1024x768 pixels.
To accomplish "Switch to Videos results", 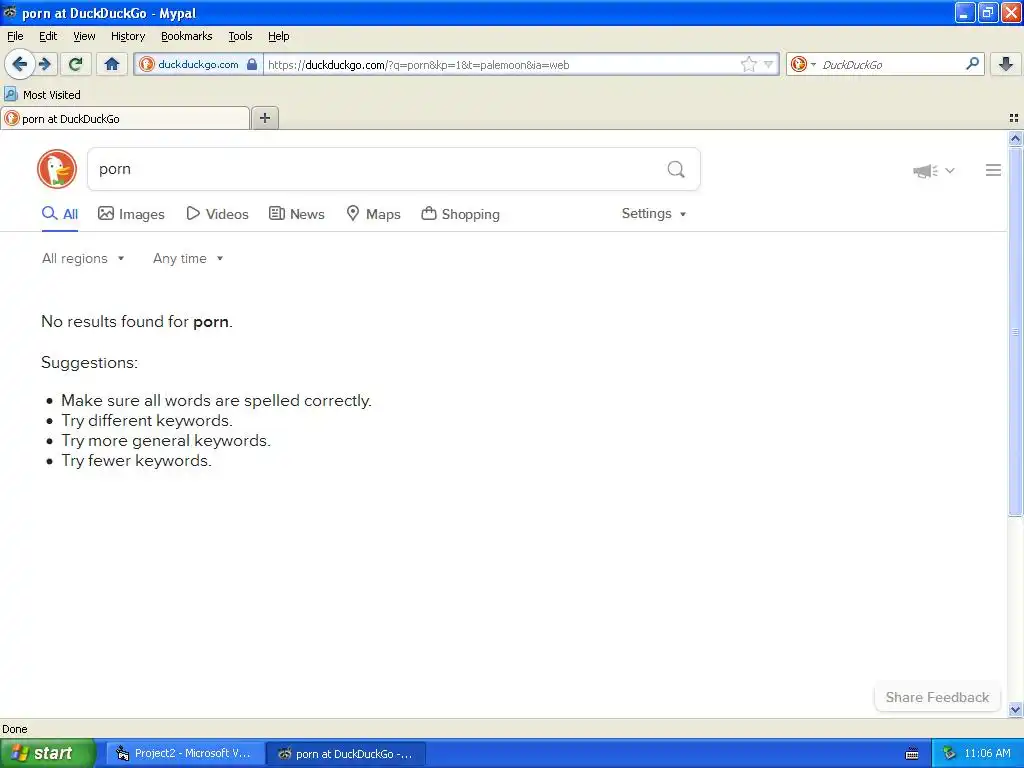I will tap(217, 214).
